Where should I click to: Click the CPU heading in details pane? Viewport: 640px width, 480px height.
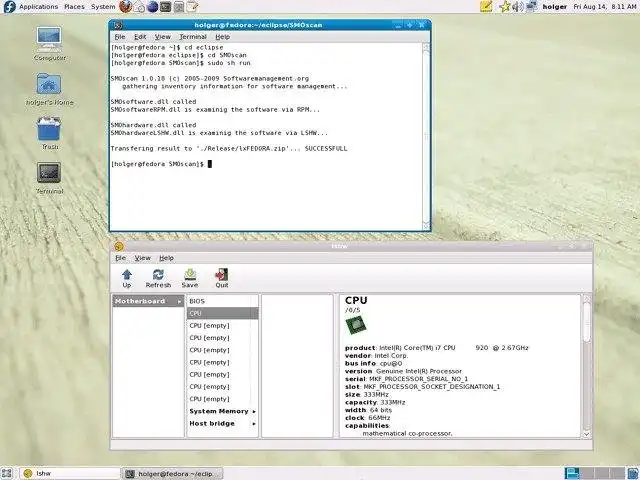point(356,300)
